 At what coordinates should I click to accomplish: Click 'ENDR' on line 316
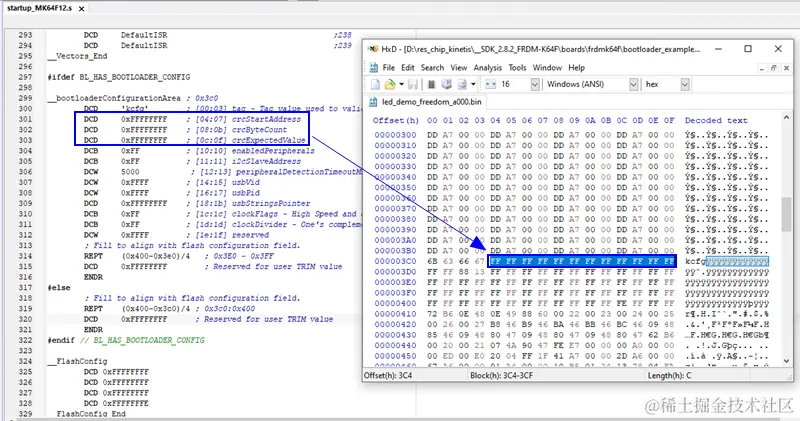(93, 277)
